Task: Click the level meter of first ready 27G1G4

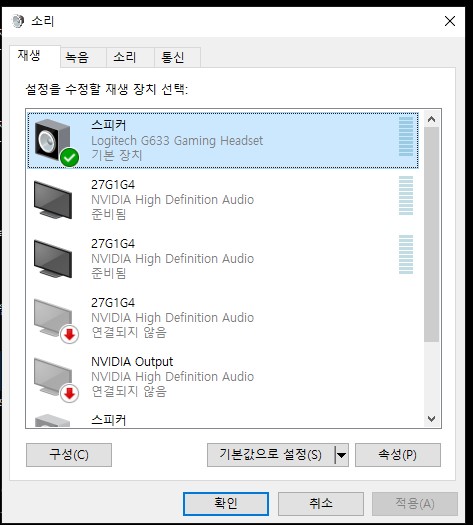Action: click(406, 196)
